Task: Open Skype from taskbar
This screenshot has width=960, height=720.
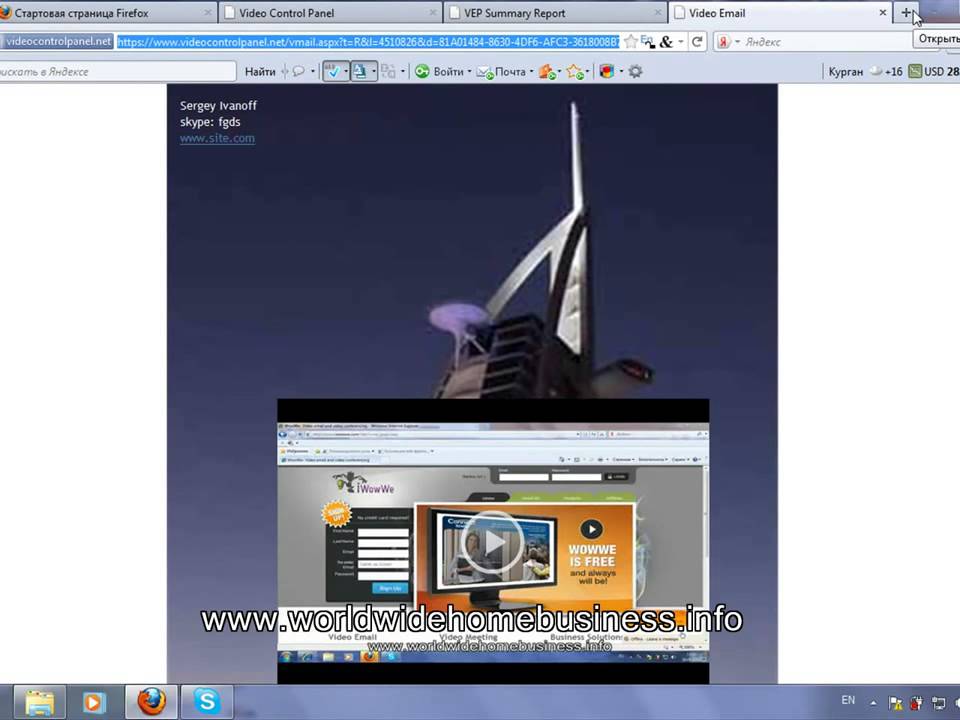Action: 207,702
